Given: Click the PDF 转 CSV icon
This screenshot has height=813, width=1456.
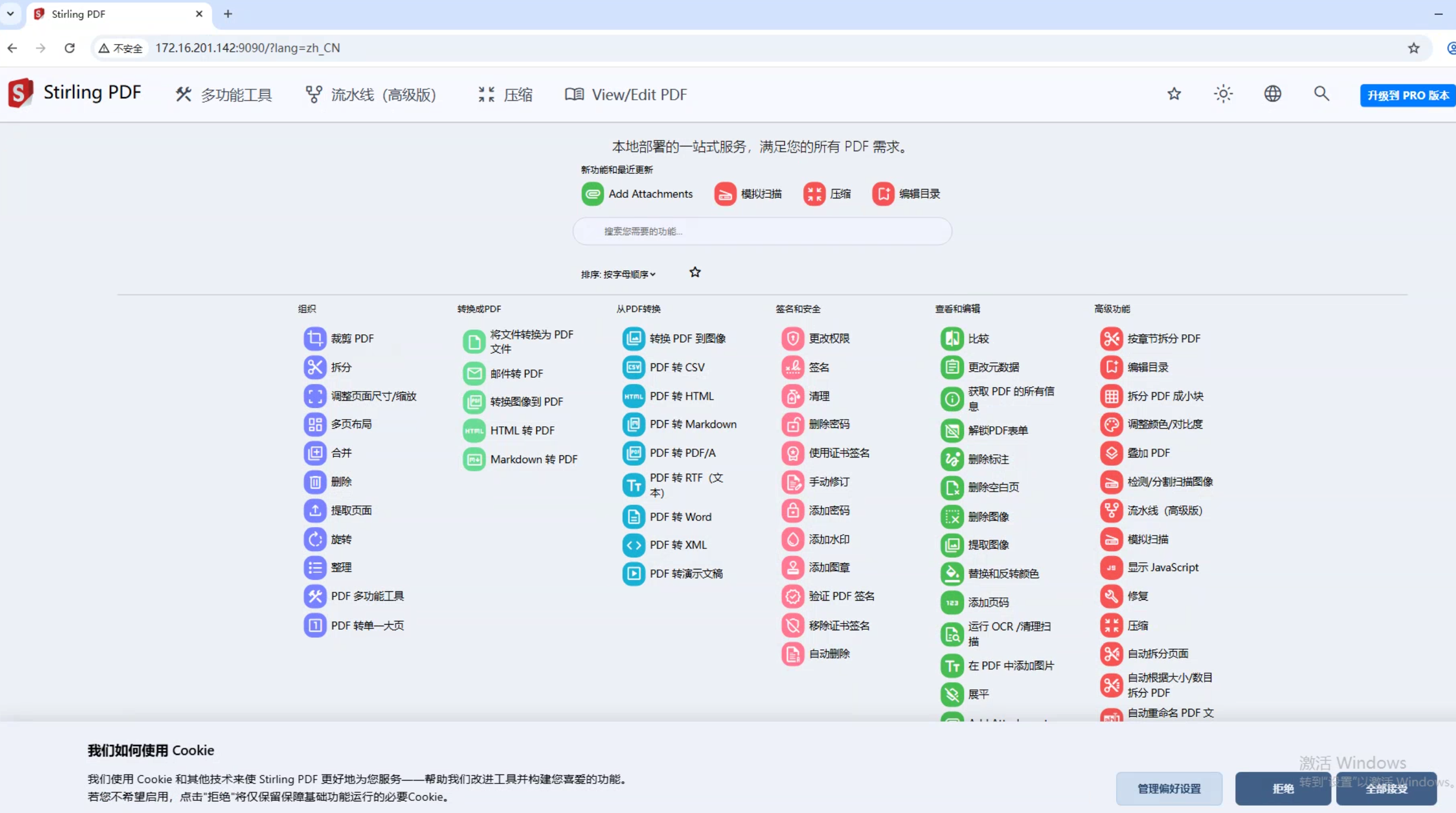Looking at the screenshot, I should [x=634, y=367].
